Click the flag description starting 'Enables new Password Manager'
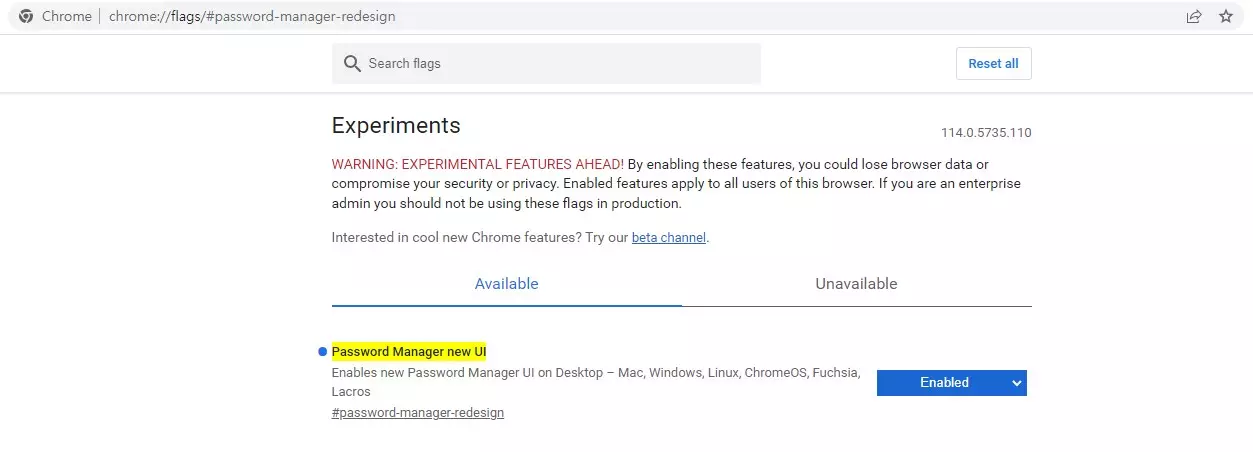The width and height of the screenshot is (1253, 452). (596, 382)
